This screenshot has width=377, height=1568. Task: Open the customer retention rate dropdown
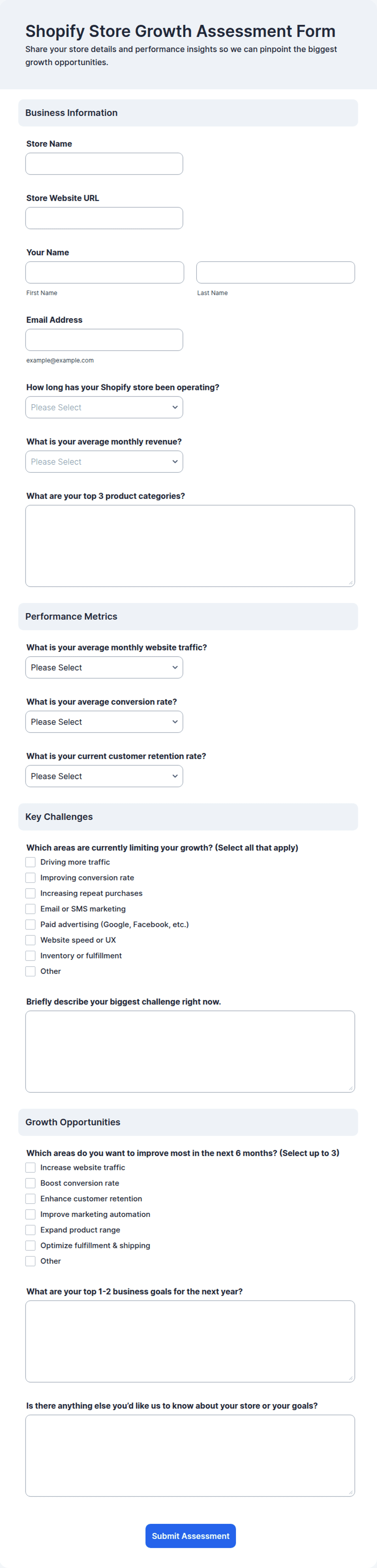coord(104,776)
